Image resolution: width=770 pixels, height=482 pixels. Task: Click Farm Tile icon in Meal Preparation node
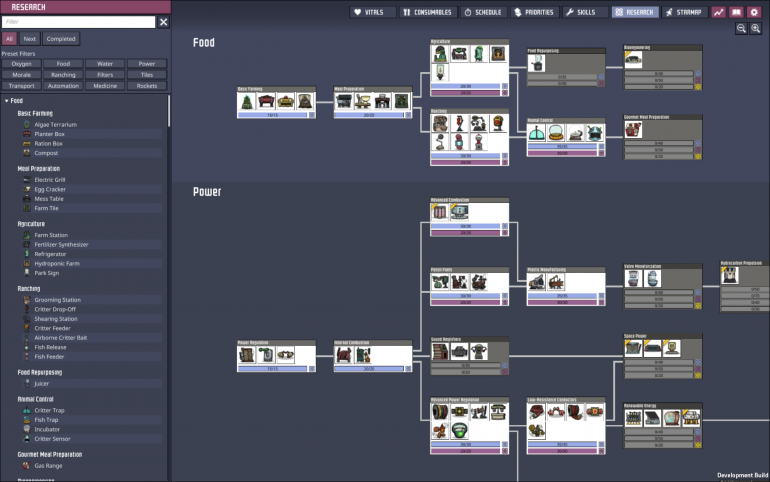click(401, 102)
